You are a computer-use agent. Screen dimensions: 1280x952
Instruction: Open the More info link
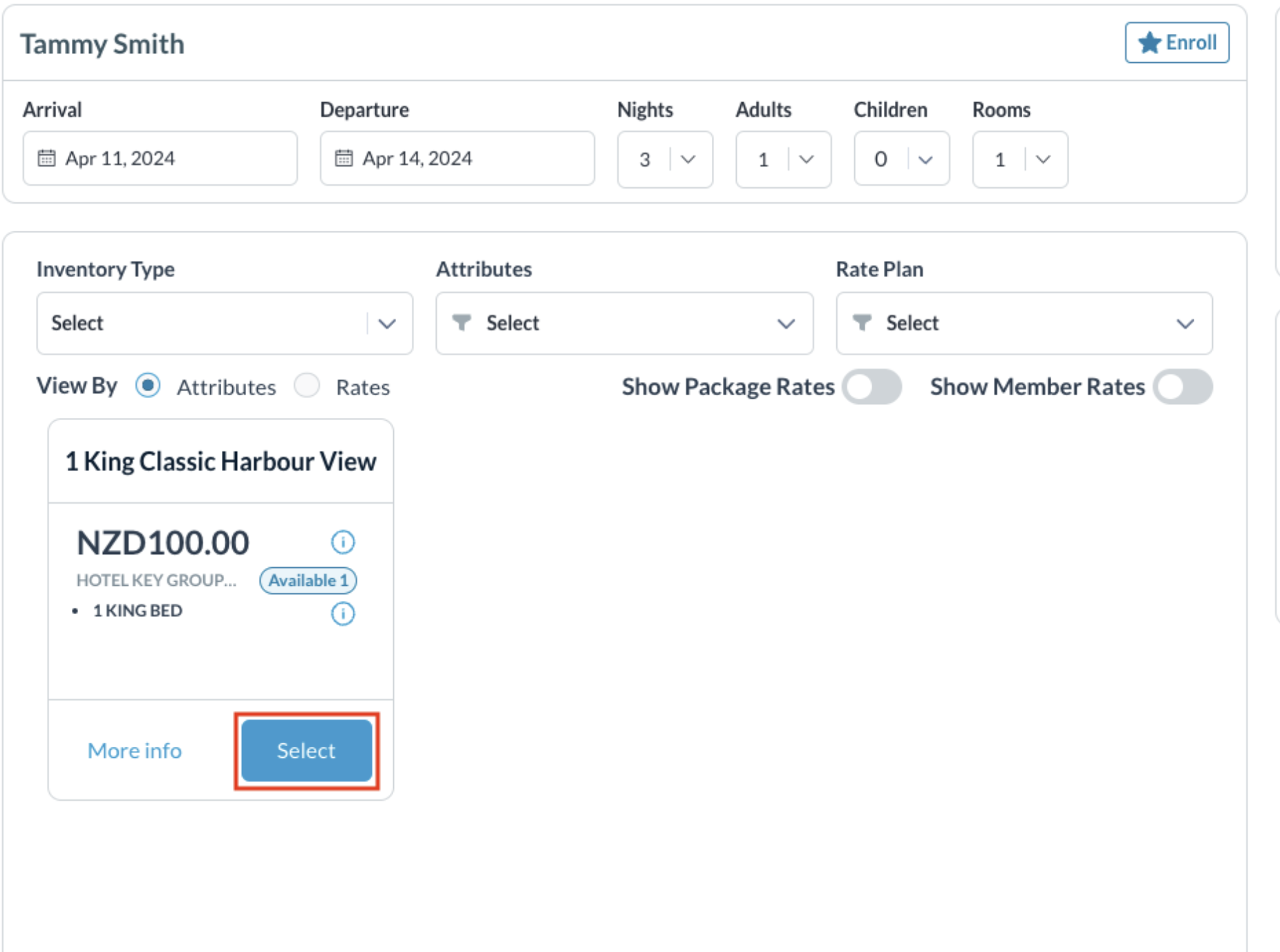coord(135,750)
